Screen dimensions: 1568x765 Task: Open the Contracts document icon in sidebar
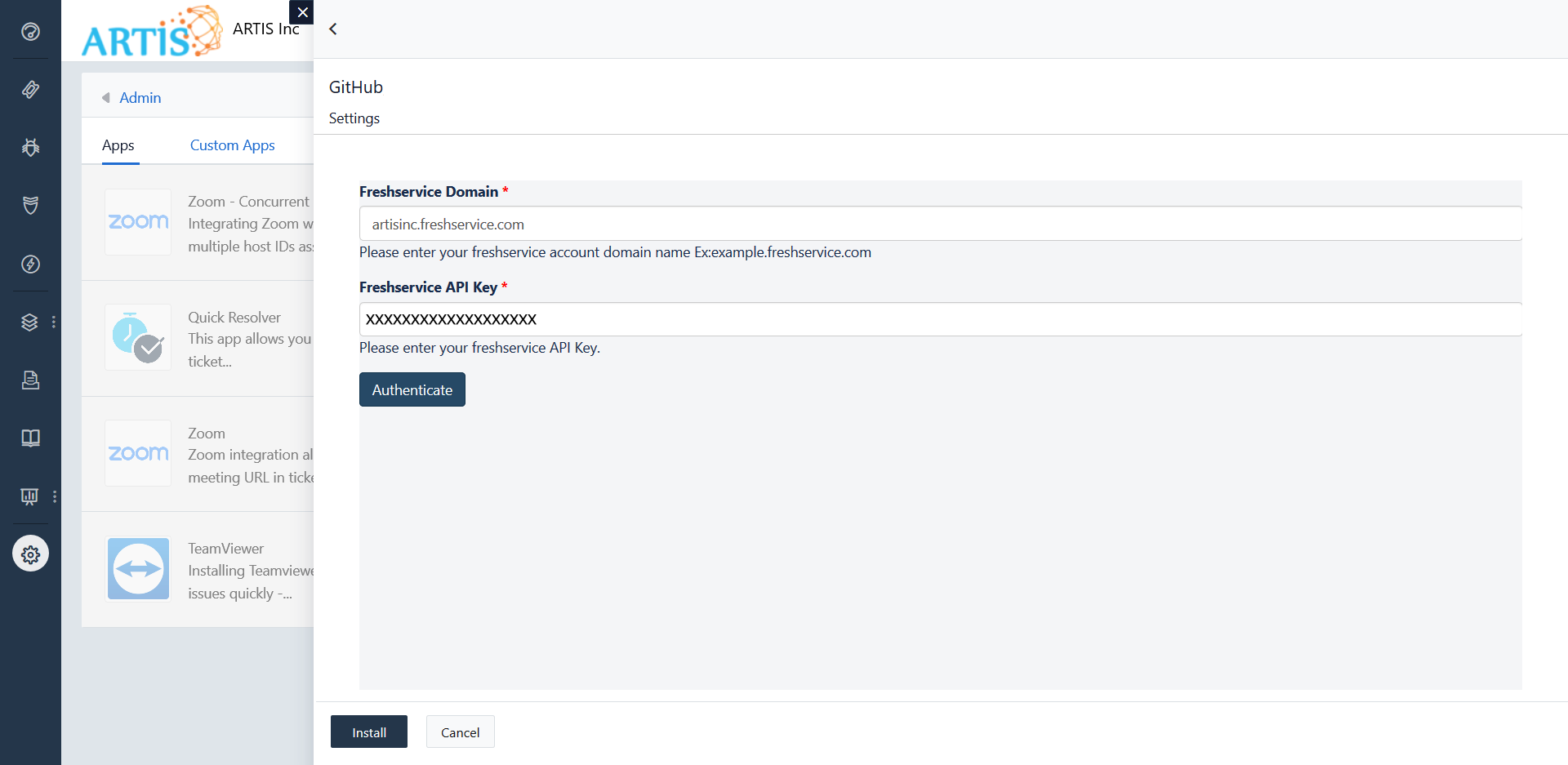30,380
